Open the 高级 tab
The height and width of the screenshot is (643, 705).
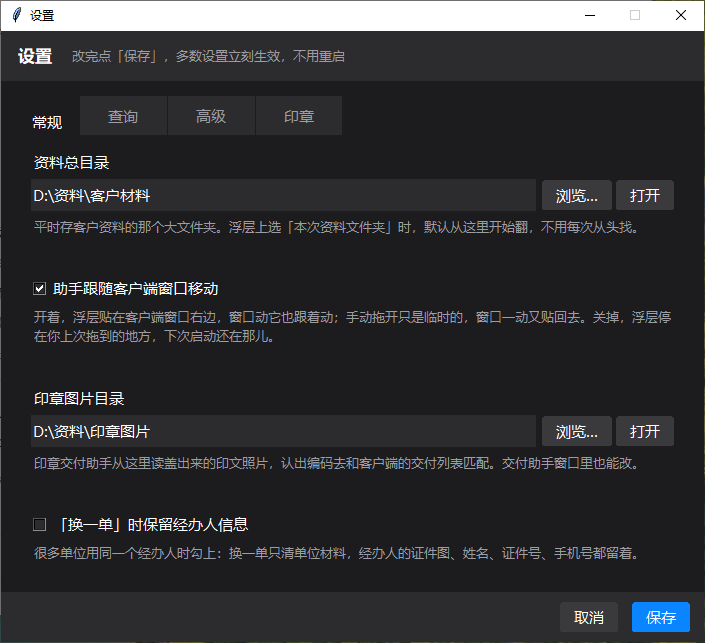(x=211, y=116)
